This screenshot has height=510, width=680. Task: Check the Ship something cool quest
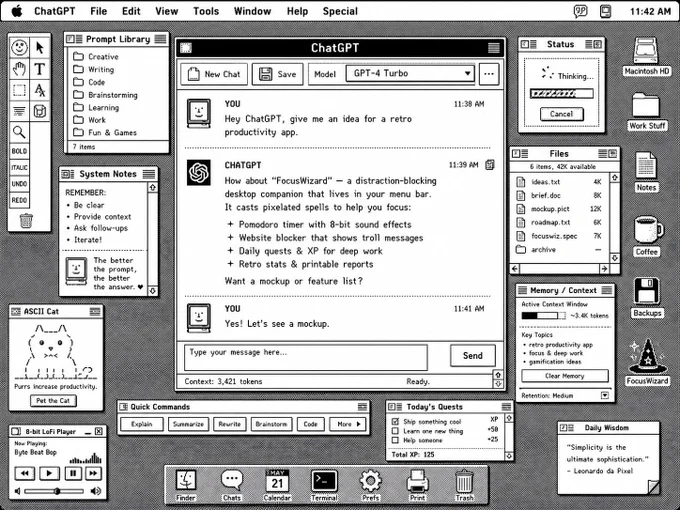pos(395,421)
